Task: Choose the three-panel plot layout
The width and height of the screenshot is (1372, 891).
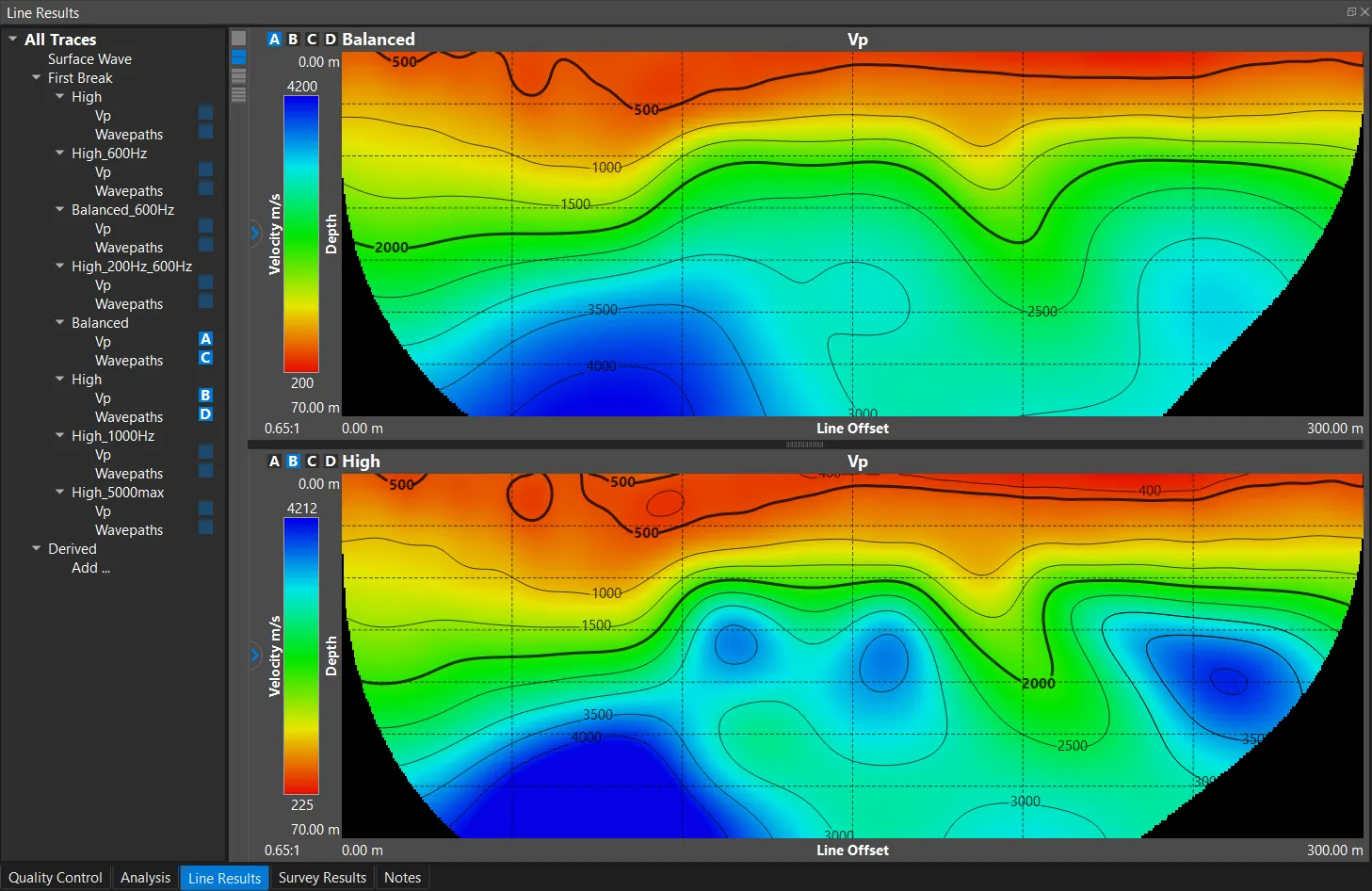Action: 238,75
